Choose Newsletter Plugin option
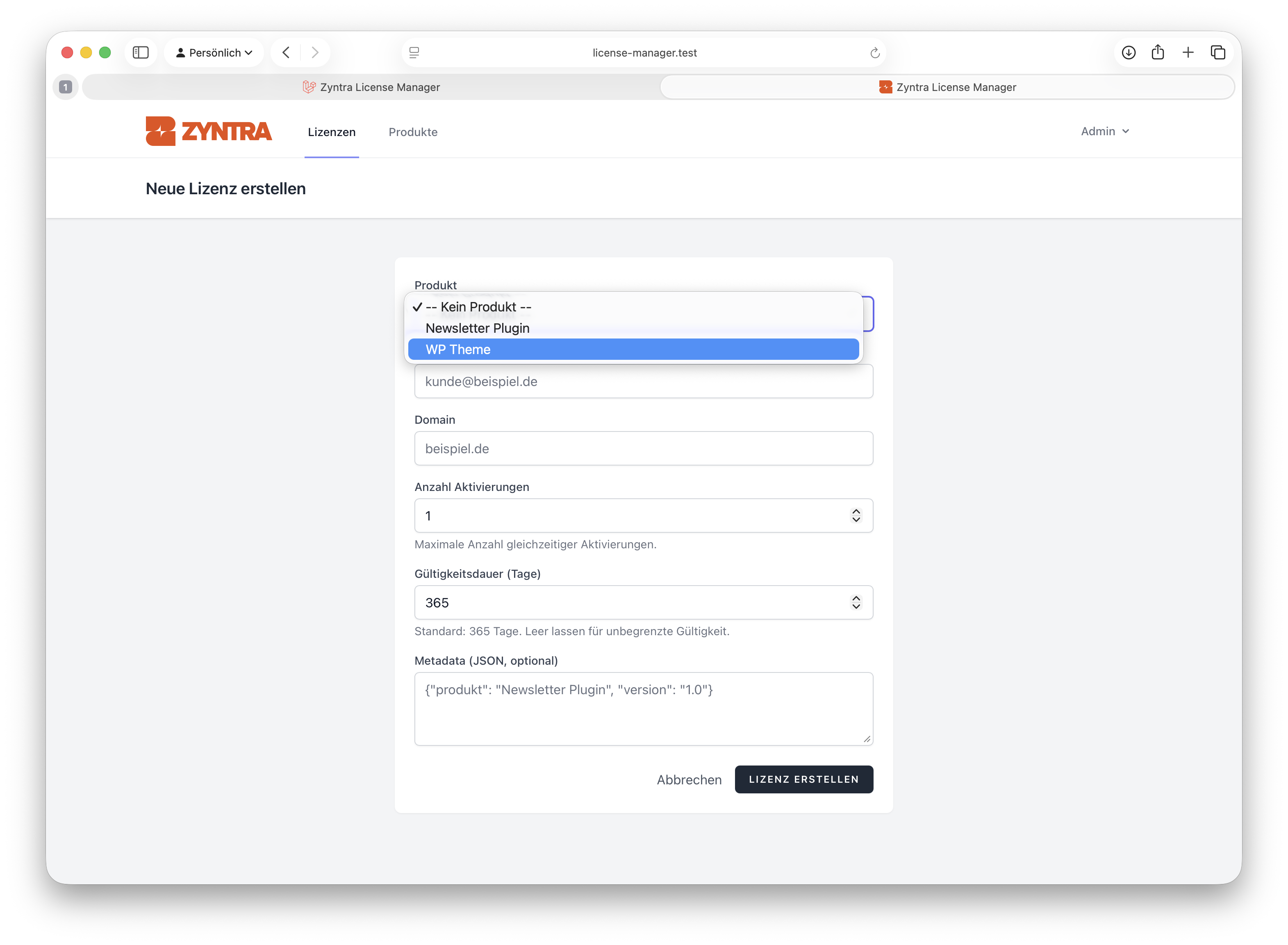This screenshot has height=945, width=1288. coord(477,328)
